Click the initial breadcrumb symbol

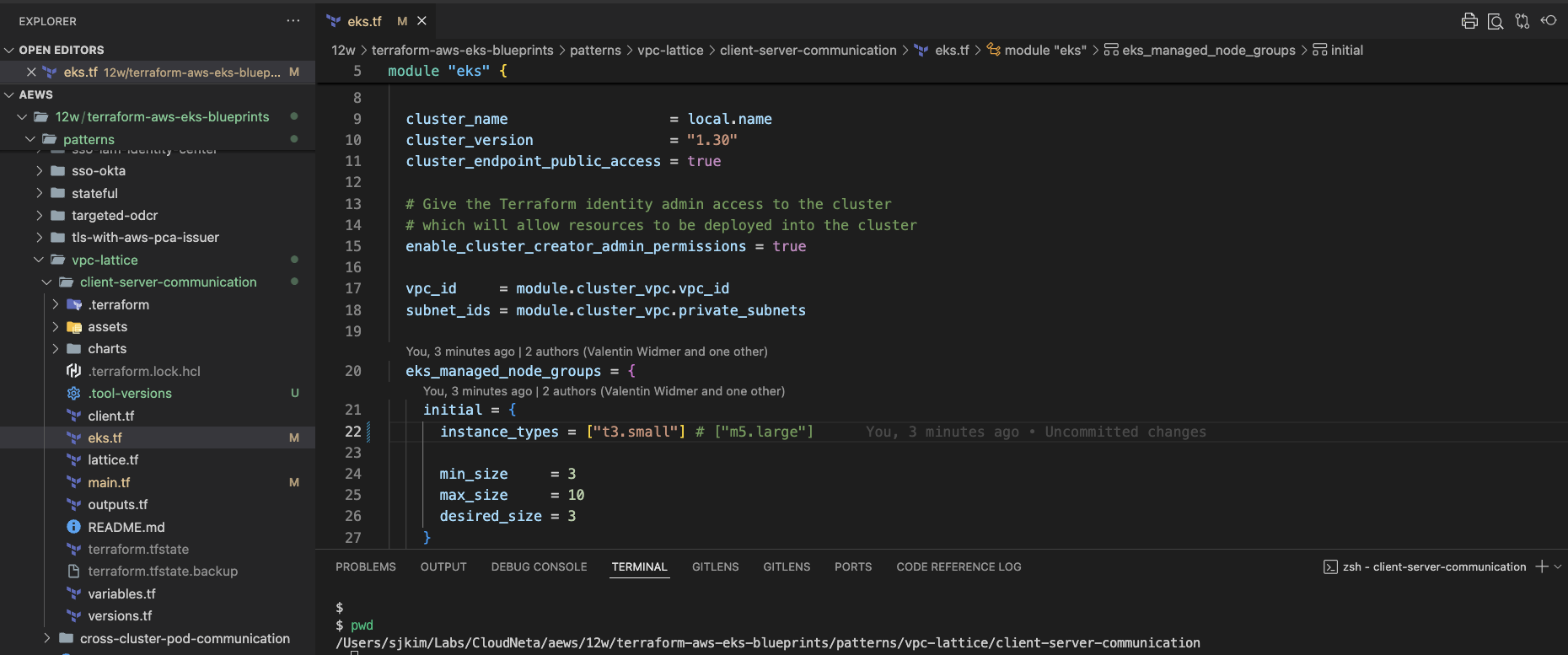1346,51
